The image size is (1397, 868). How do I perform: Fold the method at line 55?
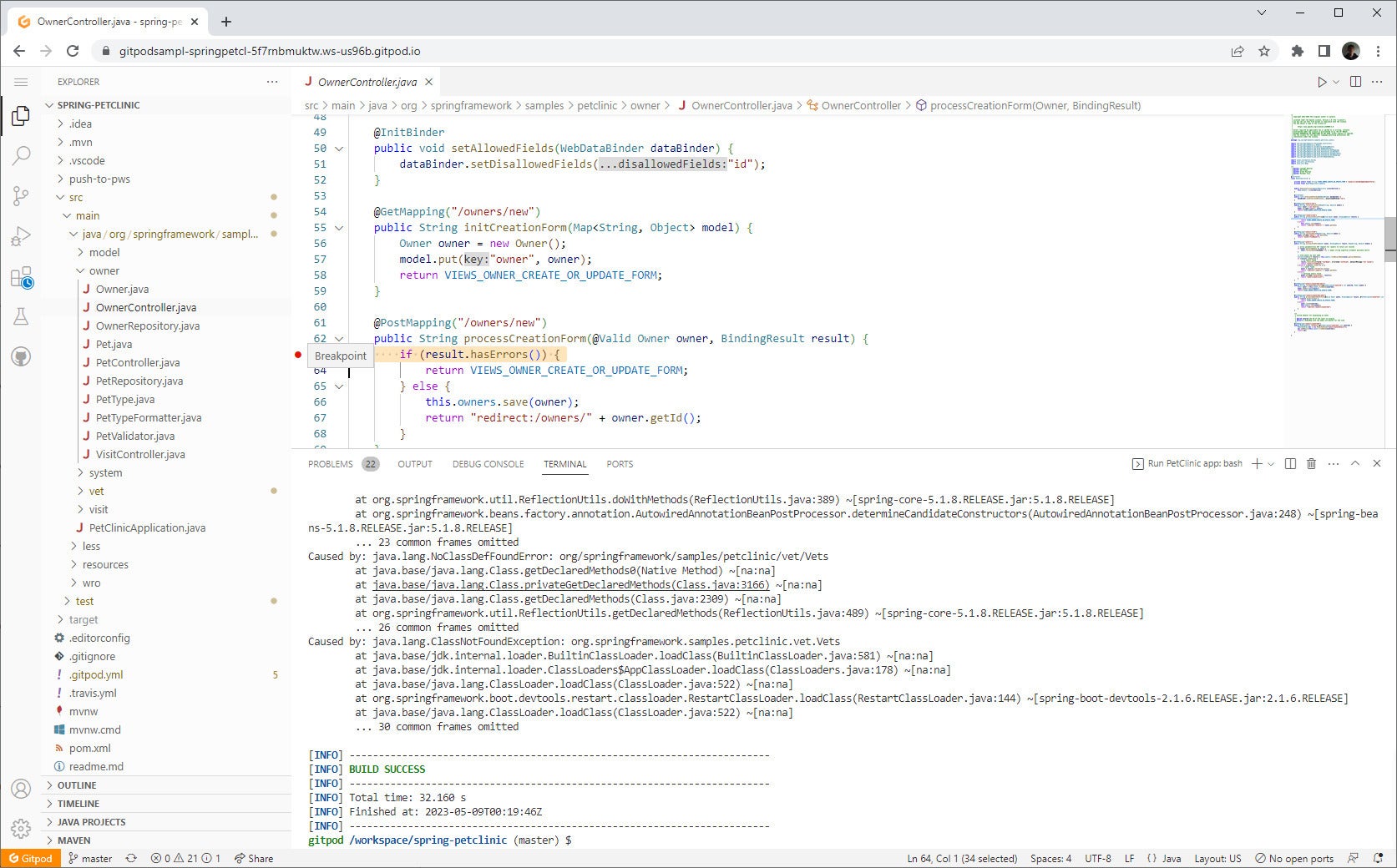(x=339, y=228)
